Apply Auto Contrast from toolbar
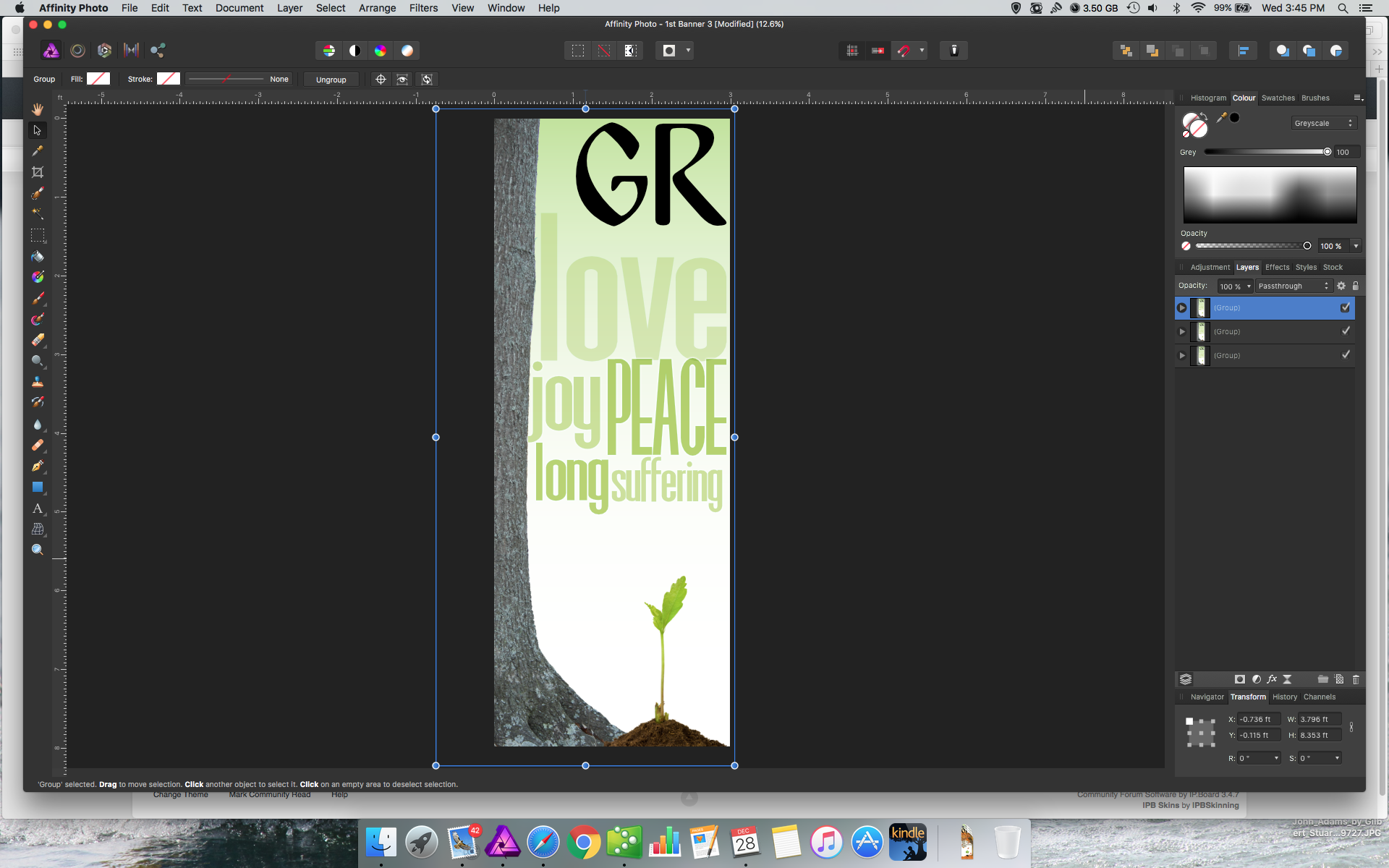1389x868 pixels. coord(355,51)
